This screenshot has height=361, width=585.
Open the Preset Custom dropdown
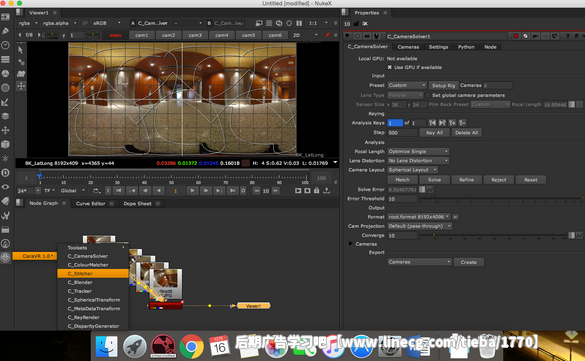pos(406,85)
